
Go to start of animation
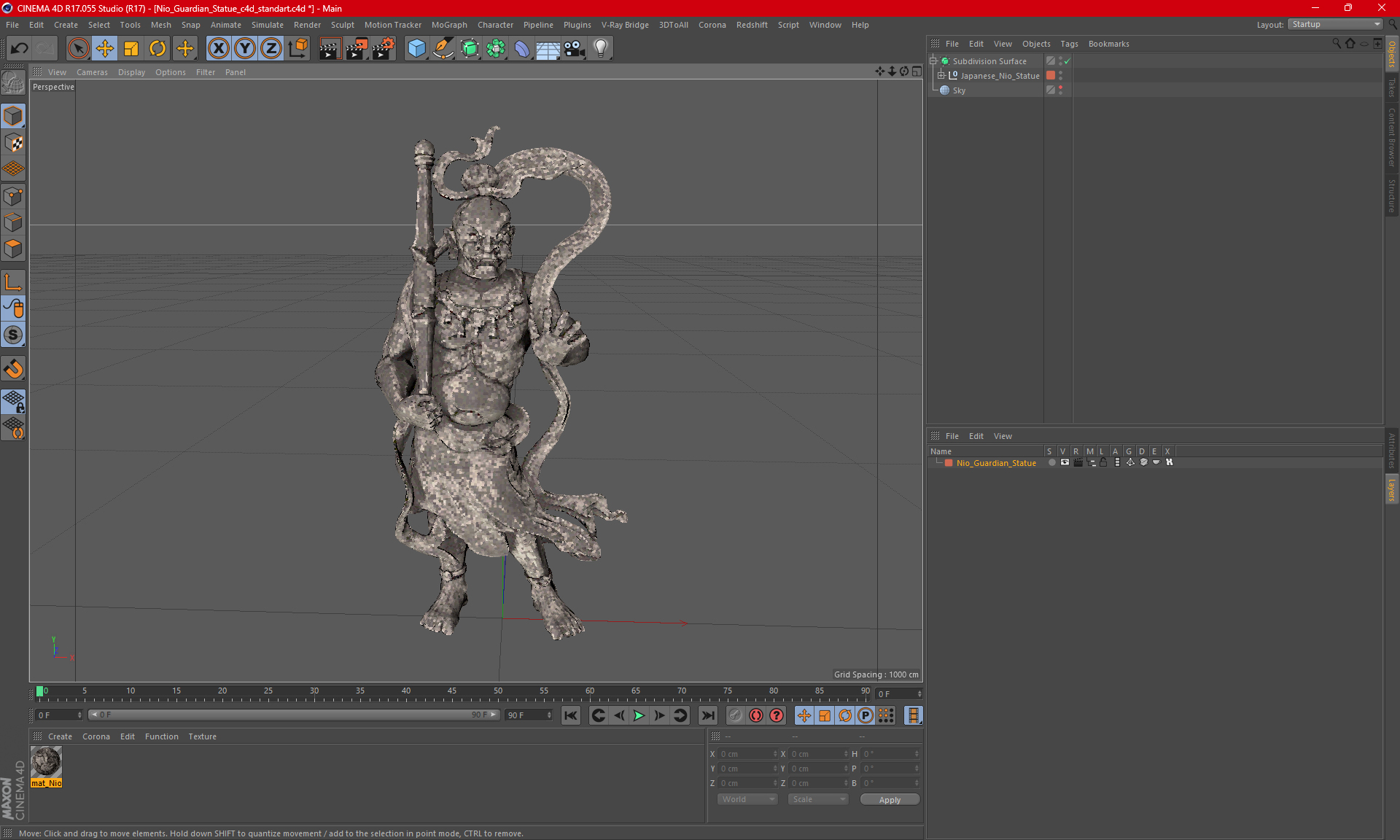click(571, 715)
